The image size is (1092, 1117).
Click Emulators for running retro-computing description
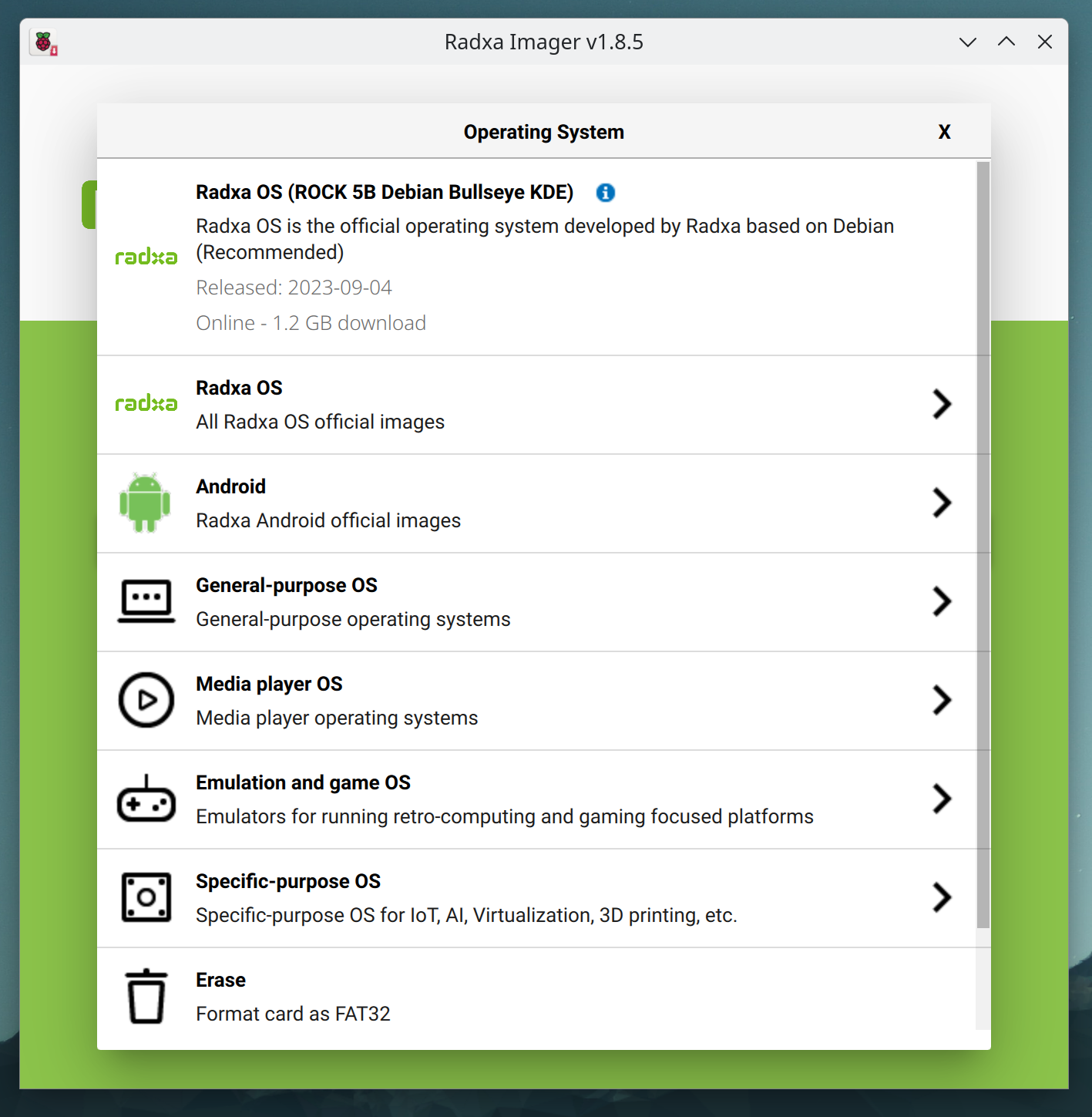(505, 816)
